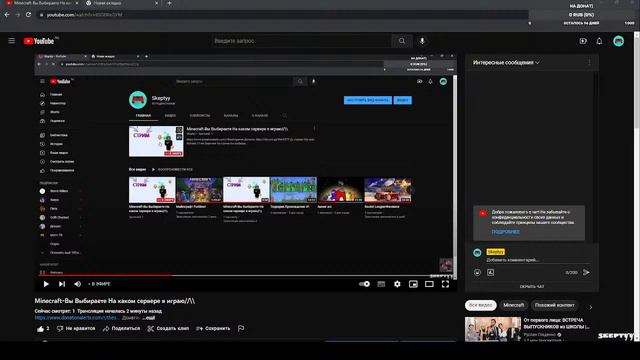Image resolution: width=640 pixels, height=360 pixels.
Task: Like the stream with thumbs up
Action: [x=43, y=329]
